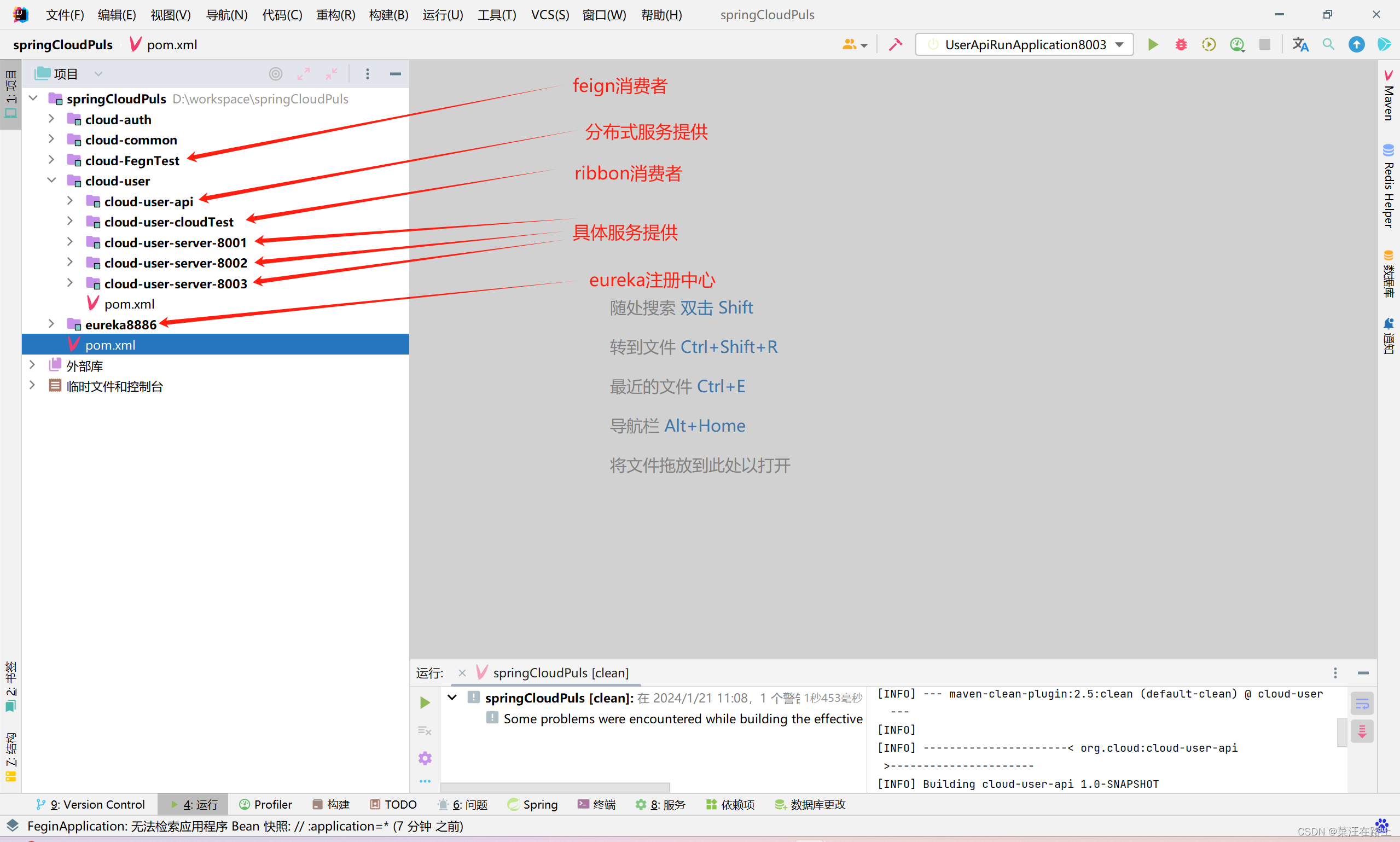The width and height of the screenshot is (1400, 842).
Task: Expand the cloud-auth module node
Action: coord(51,119)
